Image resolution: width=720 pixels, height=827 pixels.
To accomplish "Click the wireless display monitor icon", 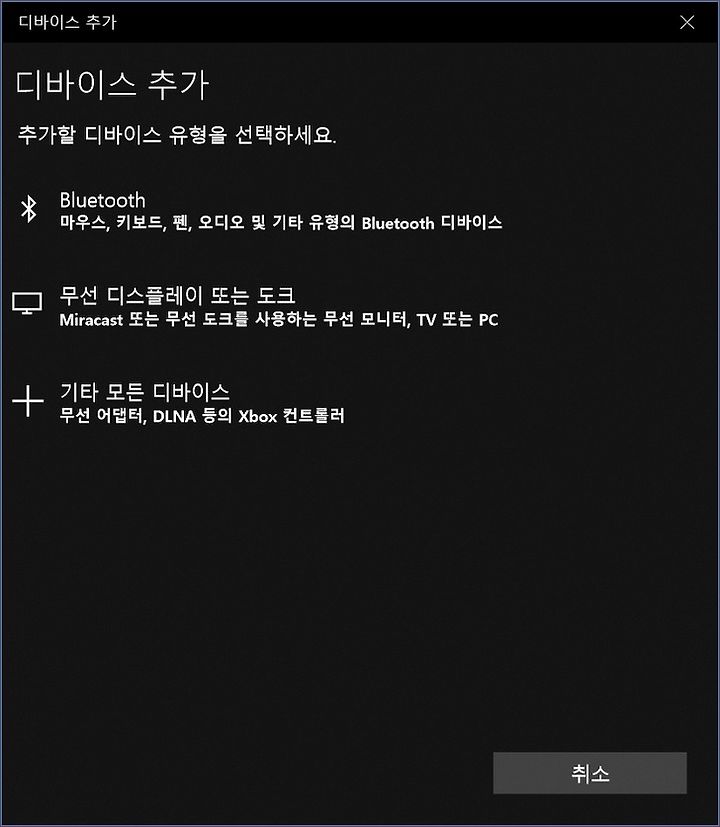I will tap(27, 304).
